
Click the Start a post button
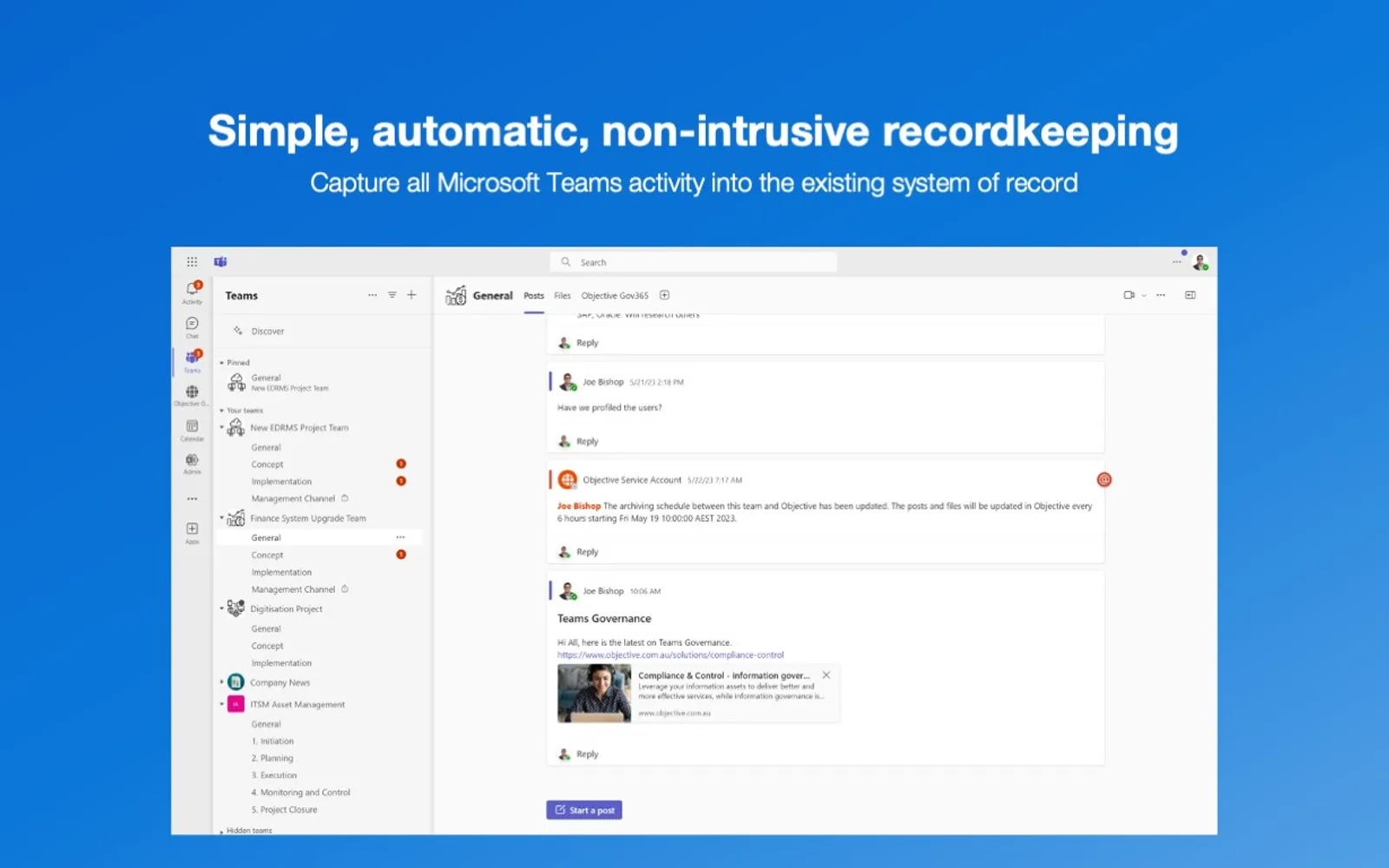pos(584,810)
